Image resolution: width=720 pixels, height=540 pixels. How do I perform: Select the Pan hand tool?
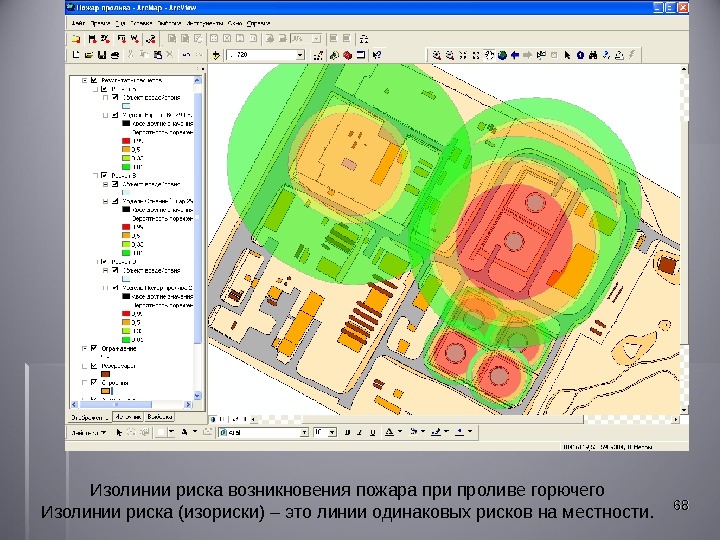(x=489, y=55)
